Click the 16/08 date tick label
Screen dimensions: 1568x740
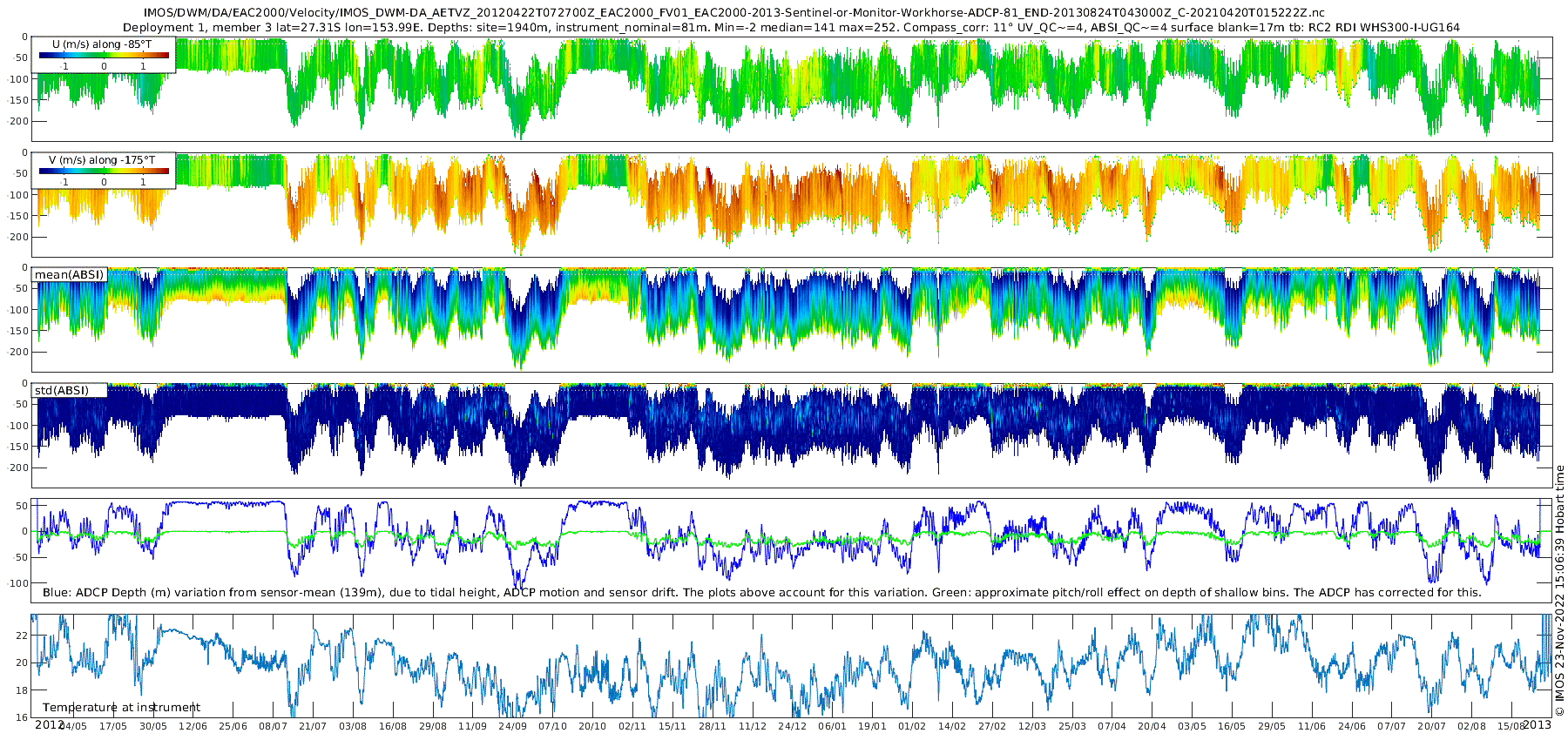pyautogui.click(x=393, y=726)
